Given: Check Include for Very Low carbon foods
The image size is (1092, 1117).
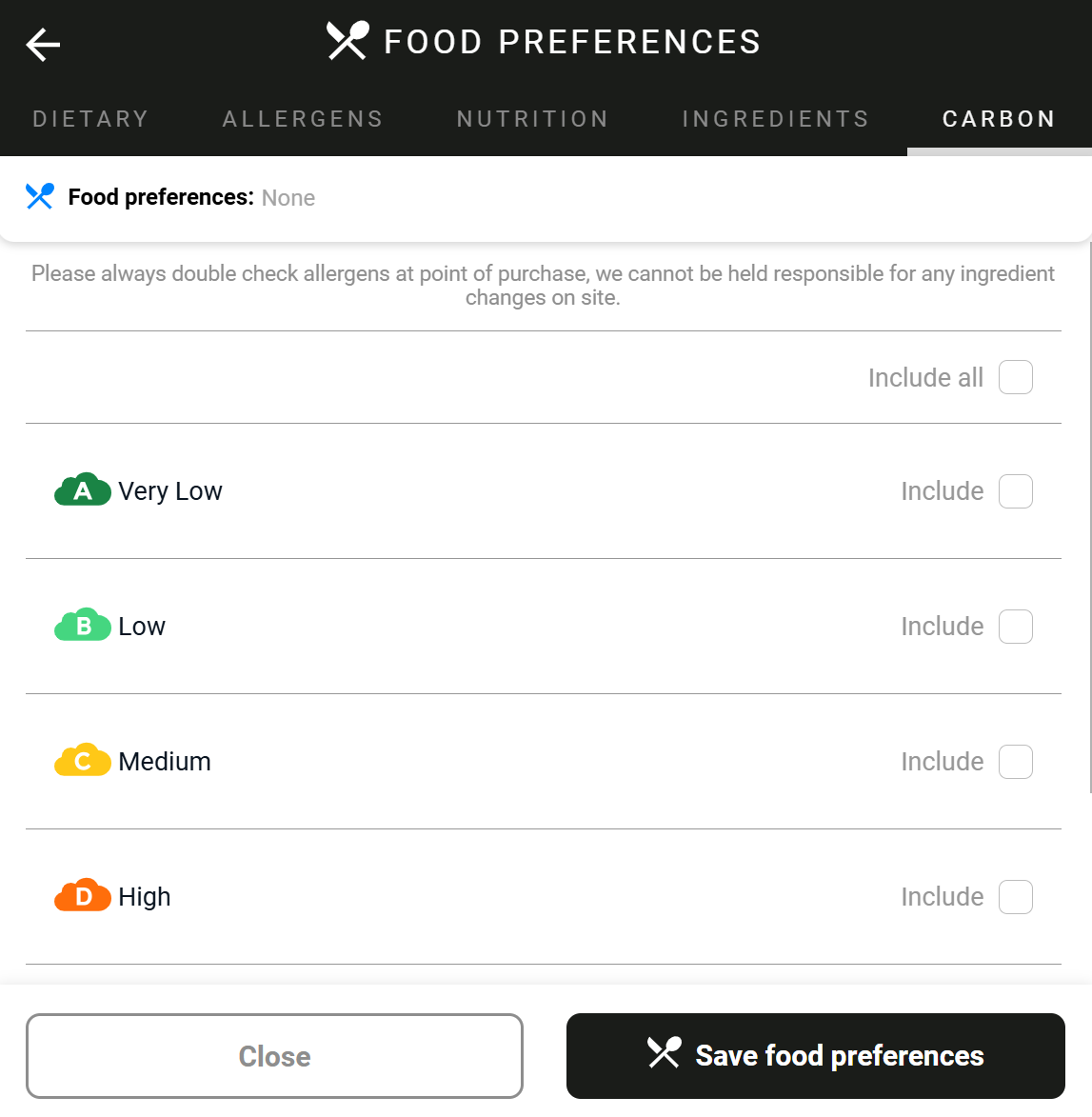Looking at the screenshot, I should [1015, 490].
